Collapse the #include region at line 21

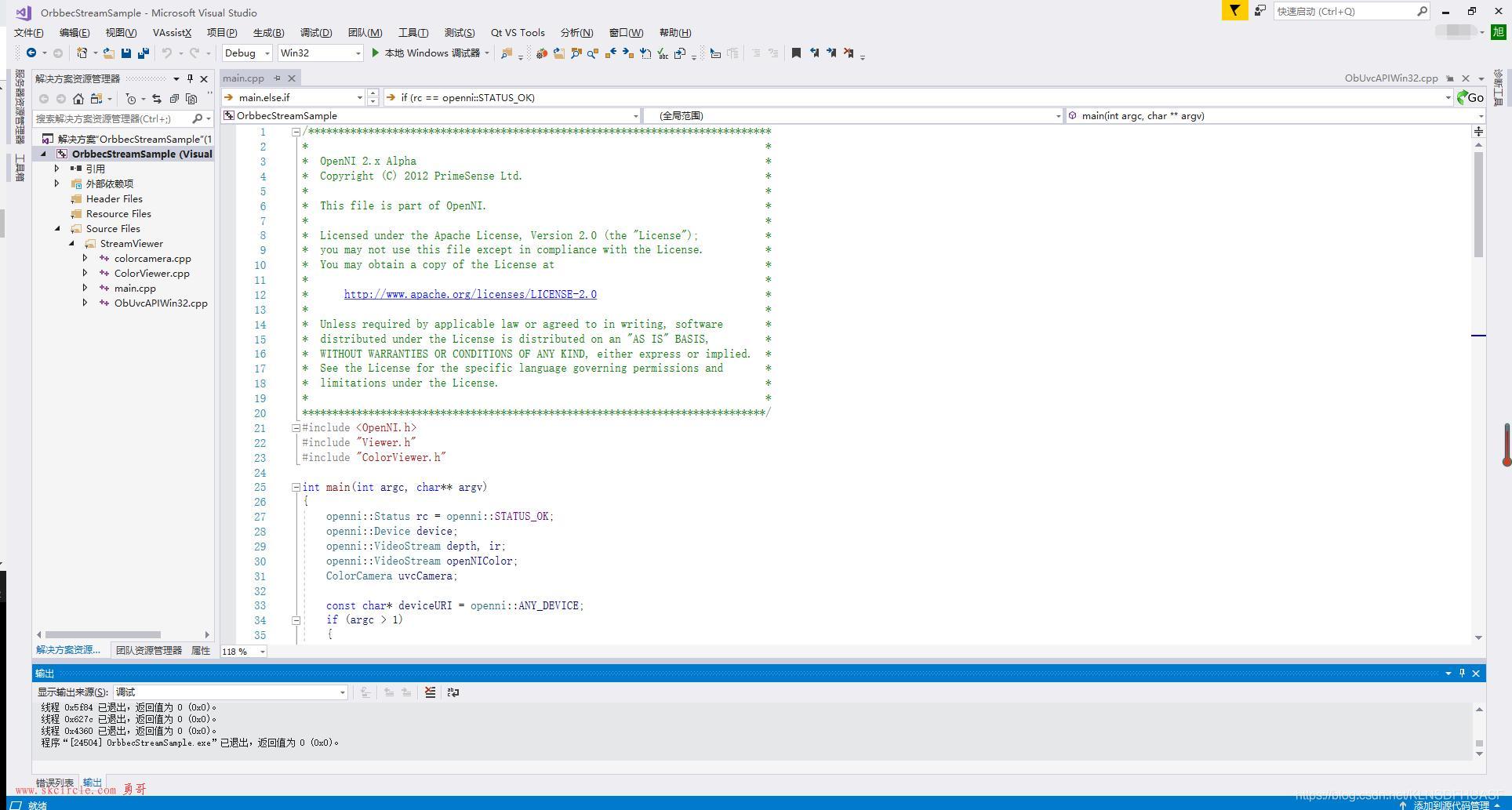point(296,428)
